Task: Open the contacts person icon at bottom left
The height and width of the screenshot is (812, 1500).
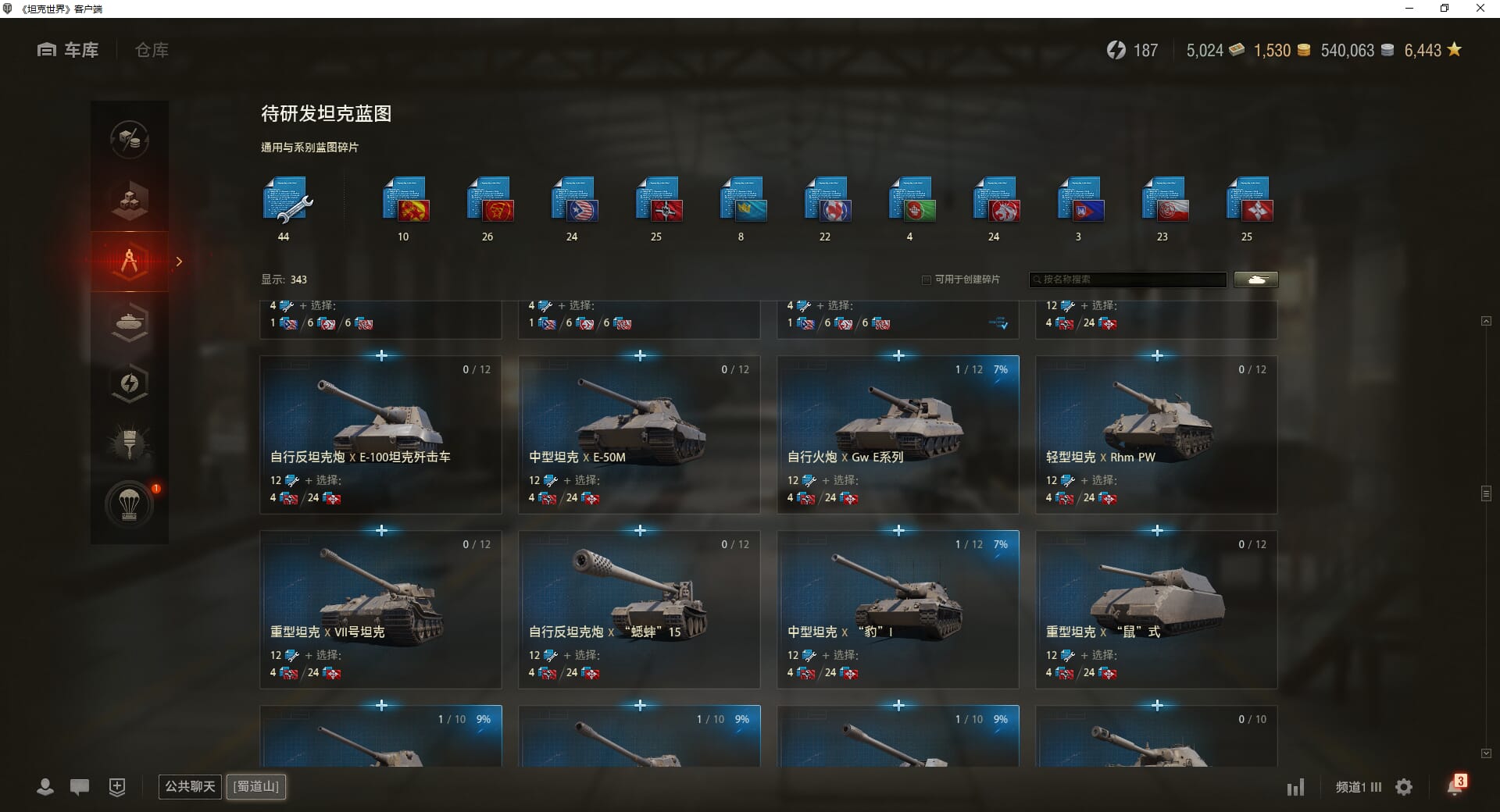Action: (x=45, y=787)
